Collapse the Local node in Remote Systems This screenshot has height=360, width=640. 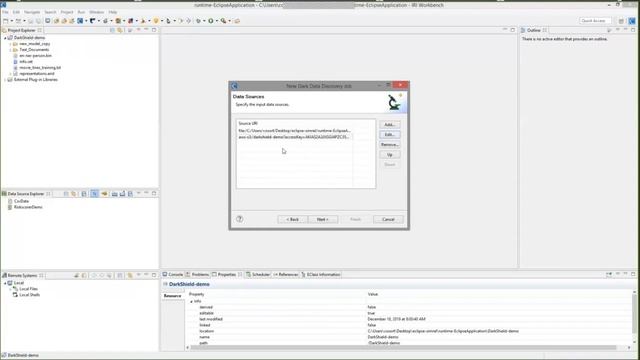(x=5, y=283)
